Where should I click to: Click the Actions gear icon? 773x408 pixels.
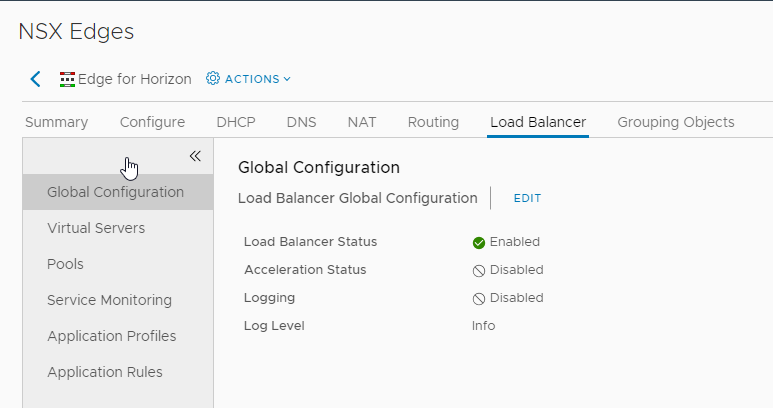coord(212,78)
